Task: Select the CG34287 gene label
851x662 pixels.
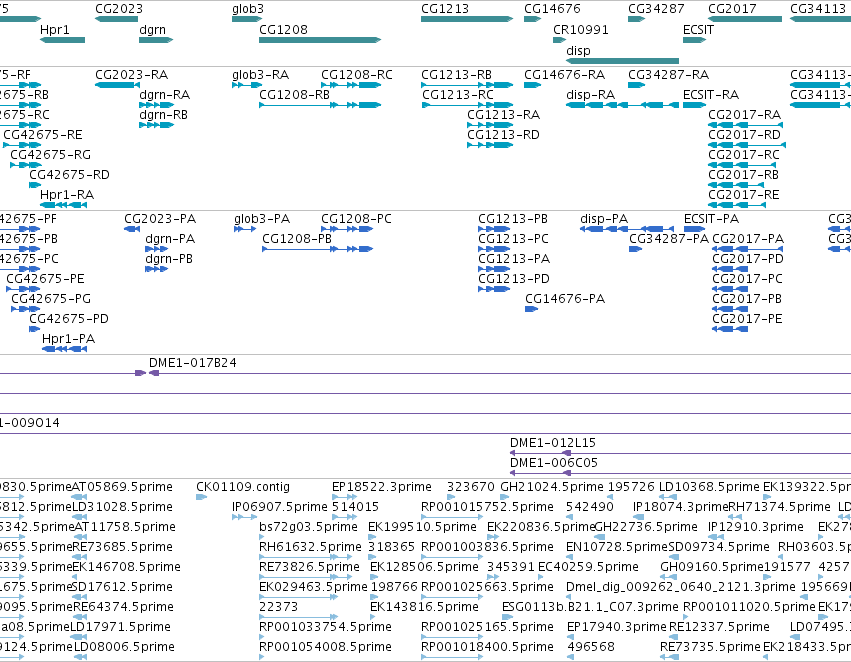Action: click(656, 9)
